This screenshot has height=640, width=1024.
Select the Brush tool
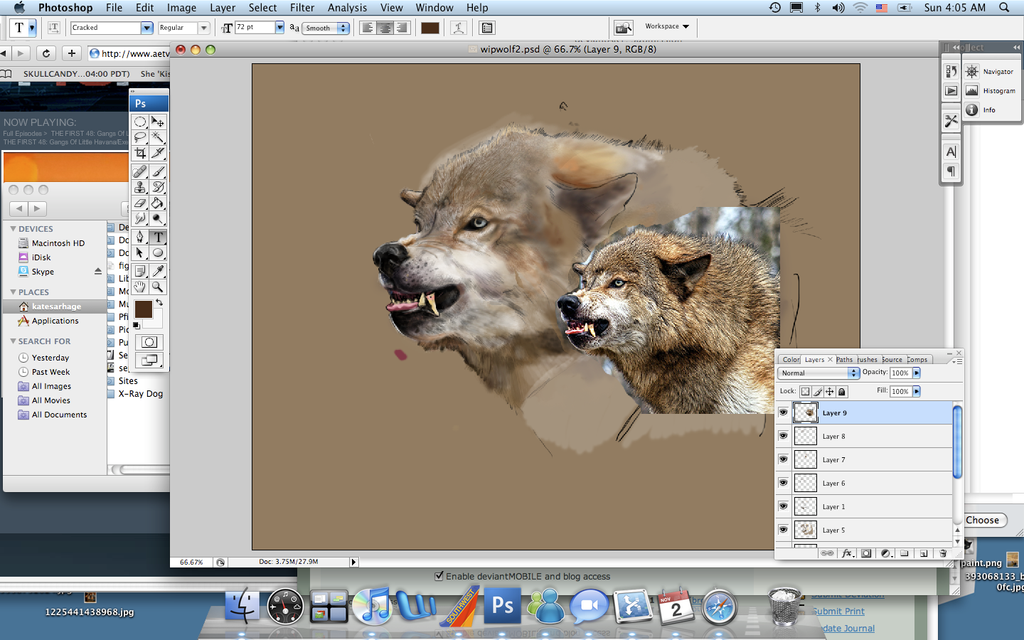tap(157, 171)
